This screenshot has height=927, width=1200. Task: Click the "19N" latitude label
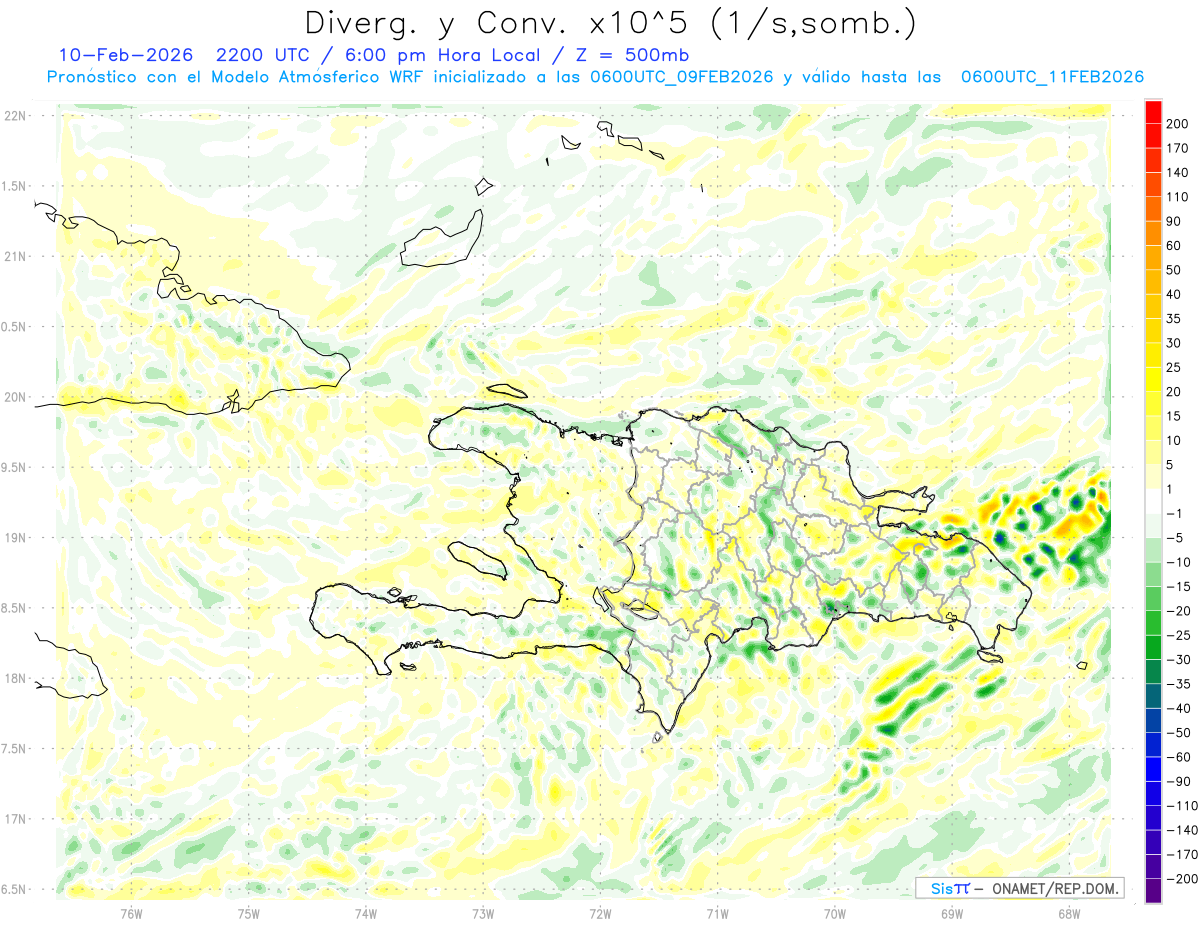15,538
